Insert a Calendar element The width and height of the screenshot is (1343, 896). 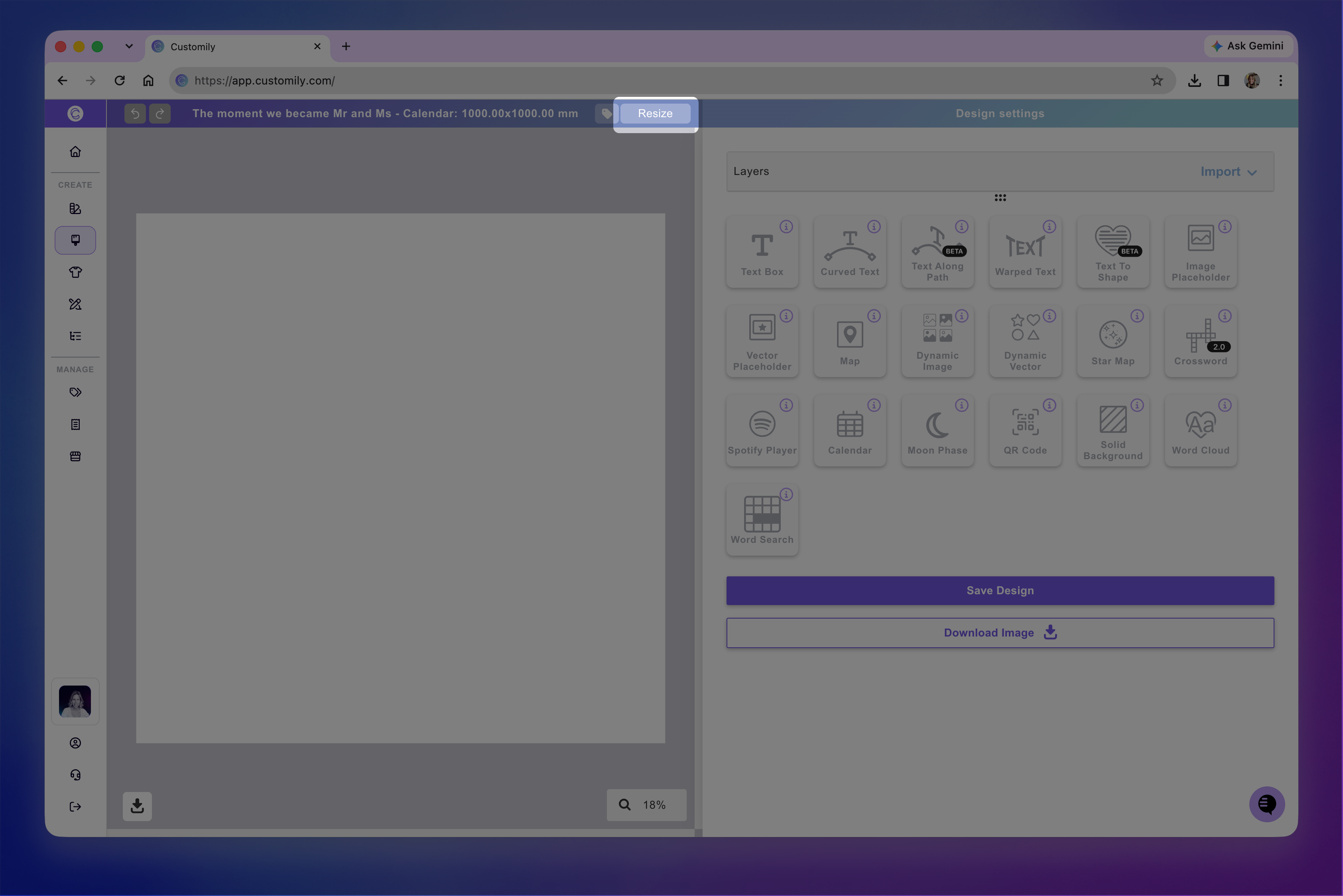coord(850,430)
